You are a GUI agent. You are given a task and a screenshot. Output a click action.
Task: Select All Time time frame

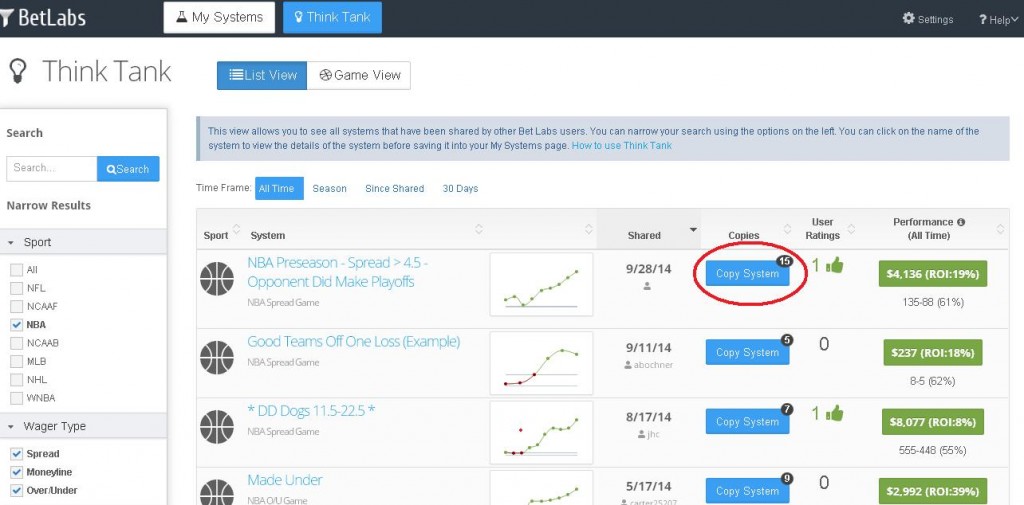(279, 188)
